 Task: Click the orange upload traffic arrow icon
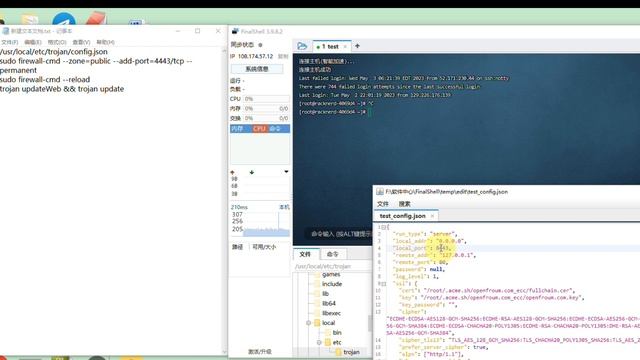coord(233,172)
